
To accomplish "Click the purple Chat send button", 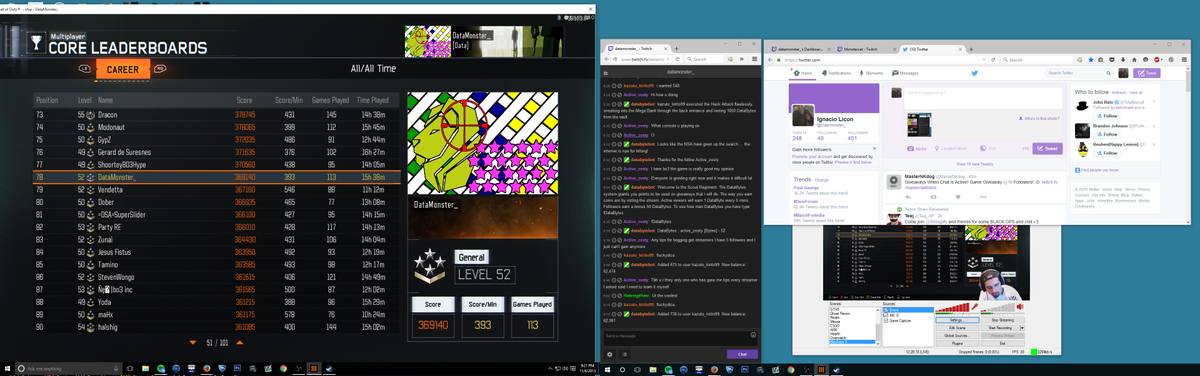I will 741,353.
